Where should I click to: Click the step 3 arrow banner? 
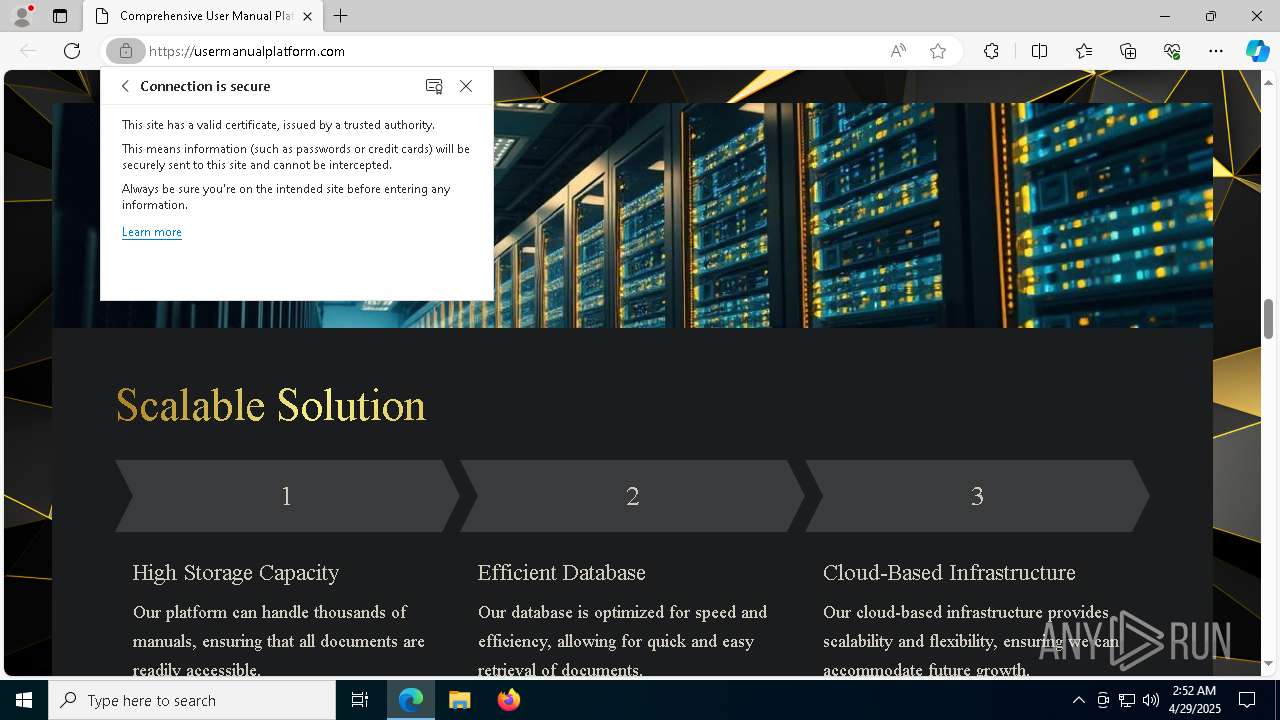click(977, 496)
